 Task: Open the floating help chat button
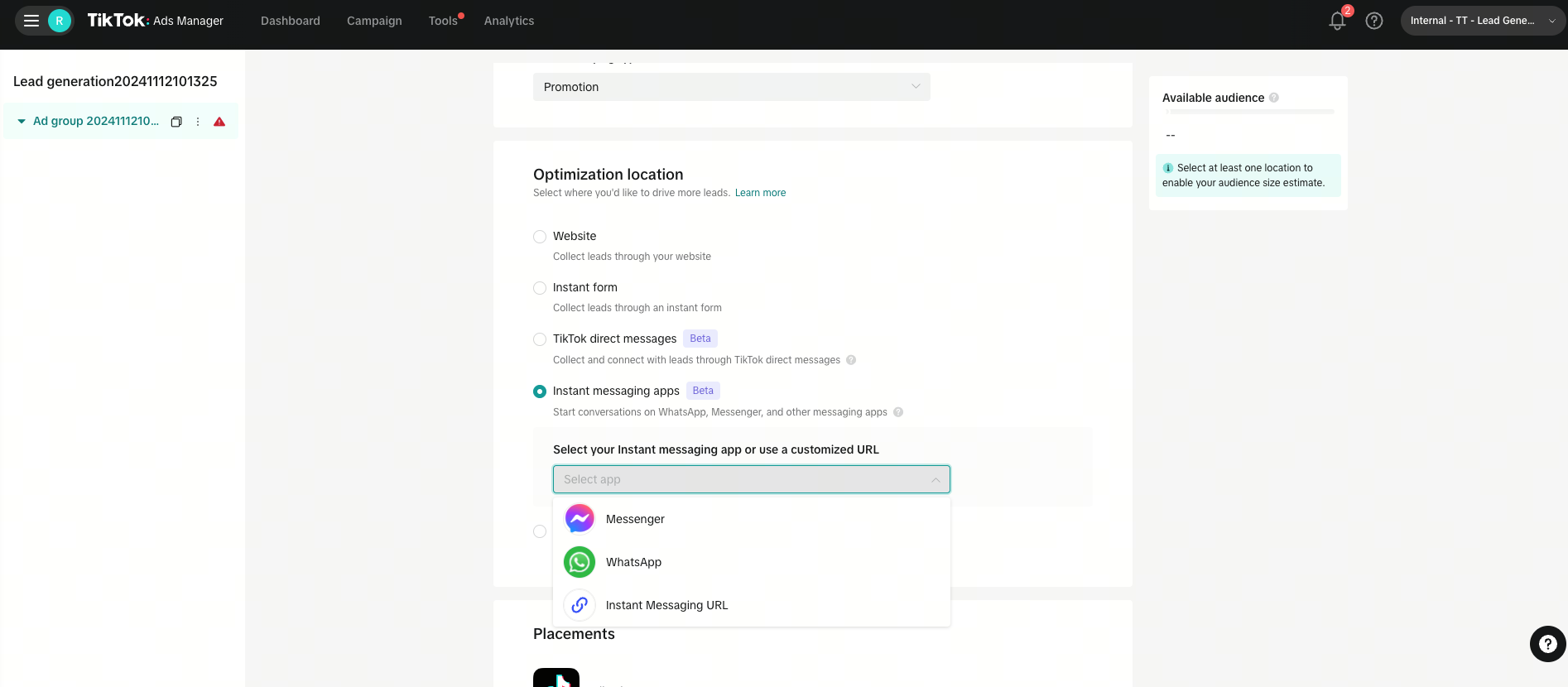(x=1547, y=644)
